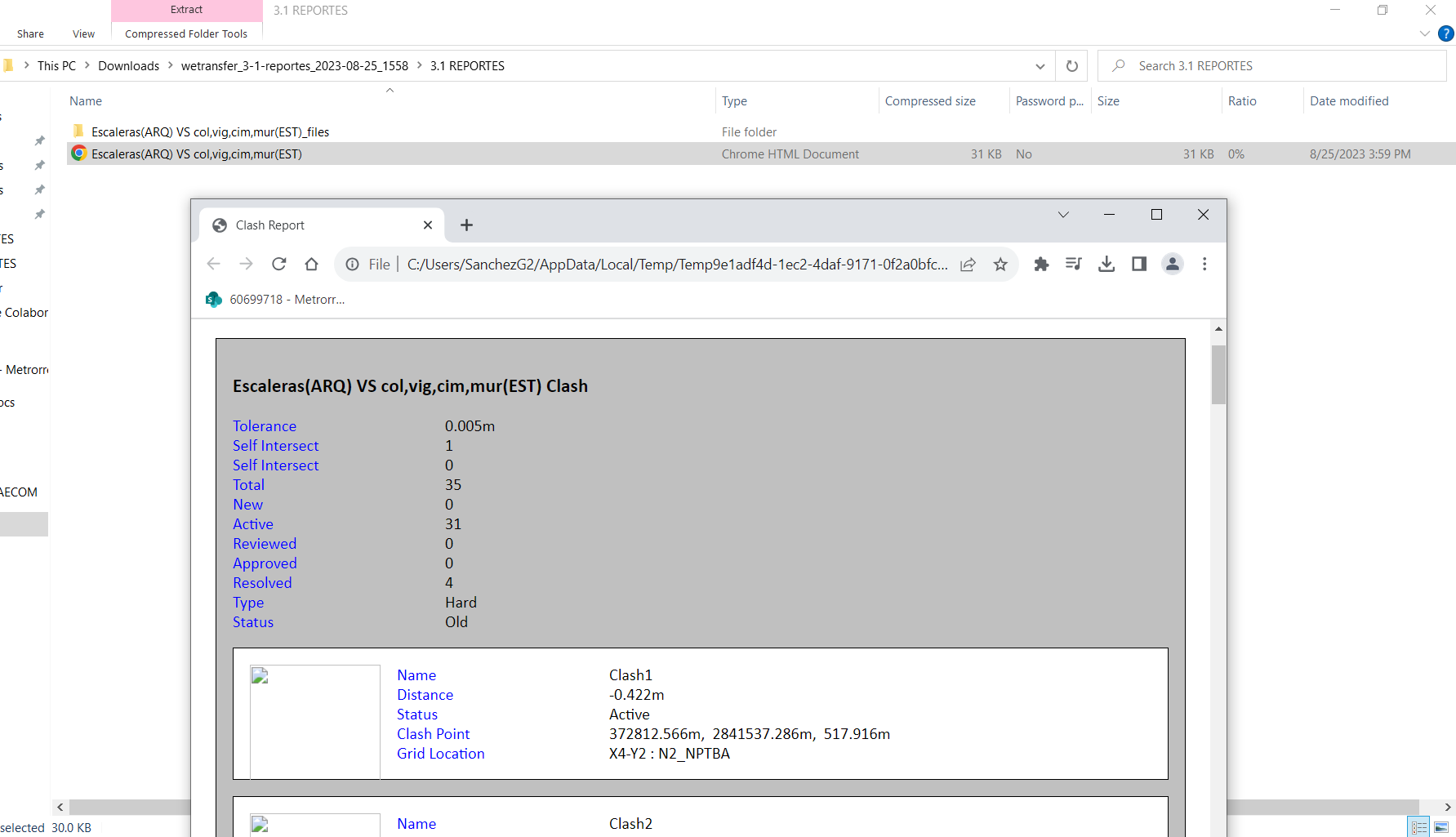
Task: Click the Tolerance link in the clash report
Action: point(264,425)
